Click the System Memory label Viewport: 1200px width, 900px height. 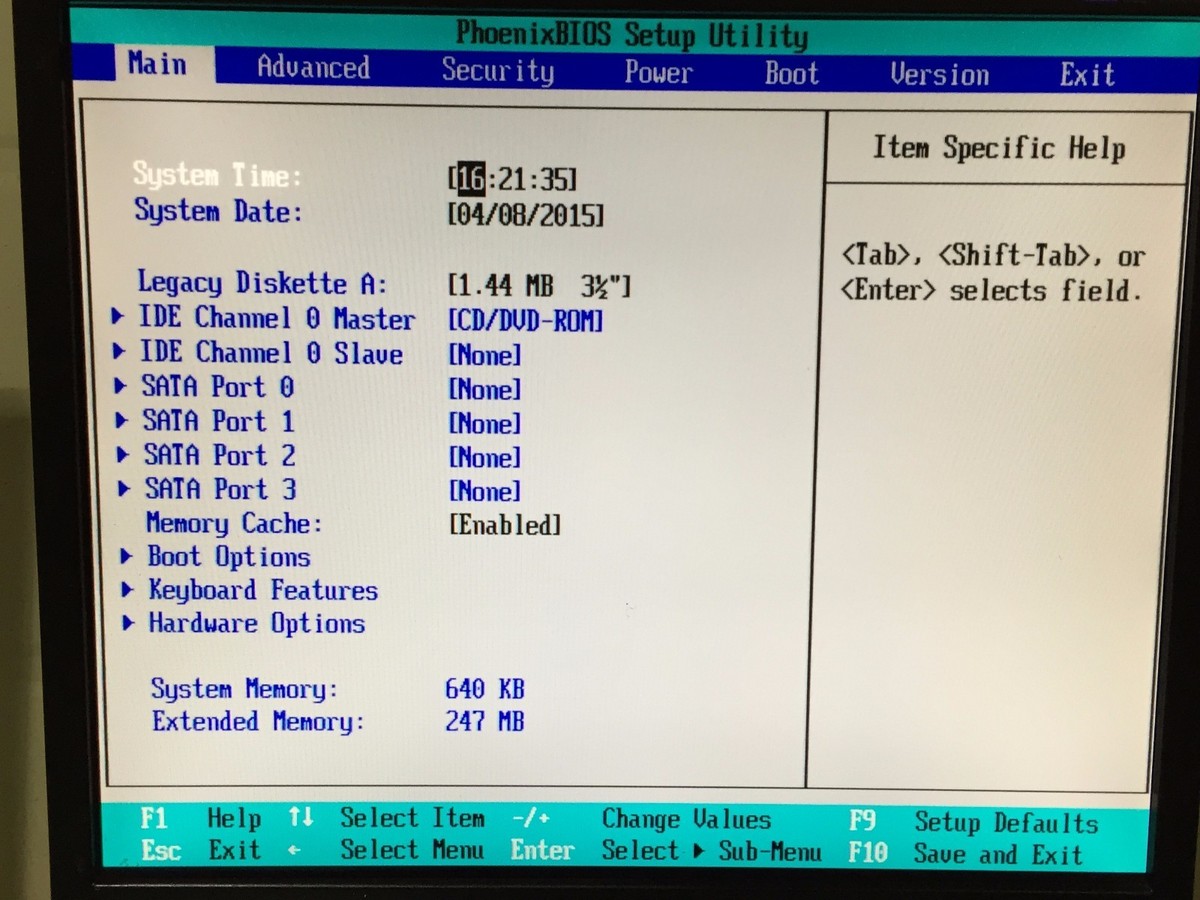(244, 689)
